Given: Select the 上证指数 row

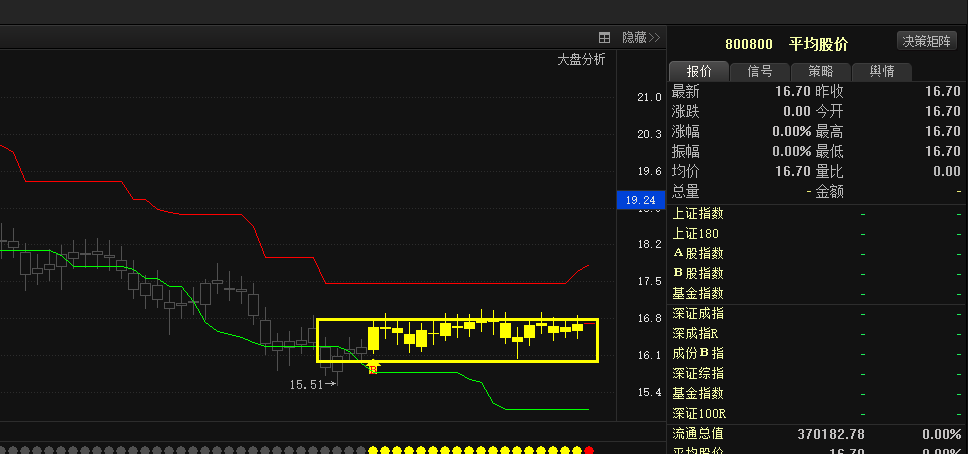Looking at the screenshot, I should (817, 214).
